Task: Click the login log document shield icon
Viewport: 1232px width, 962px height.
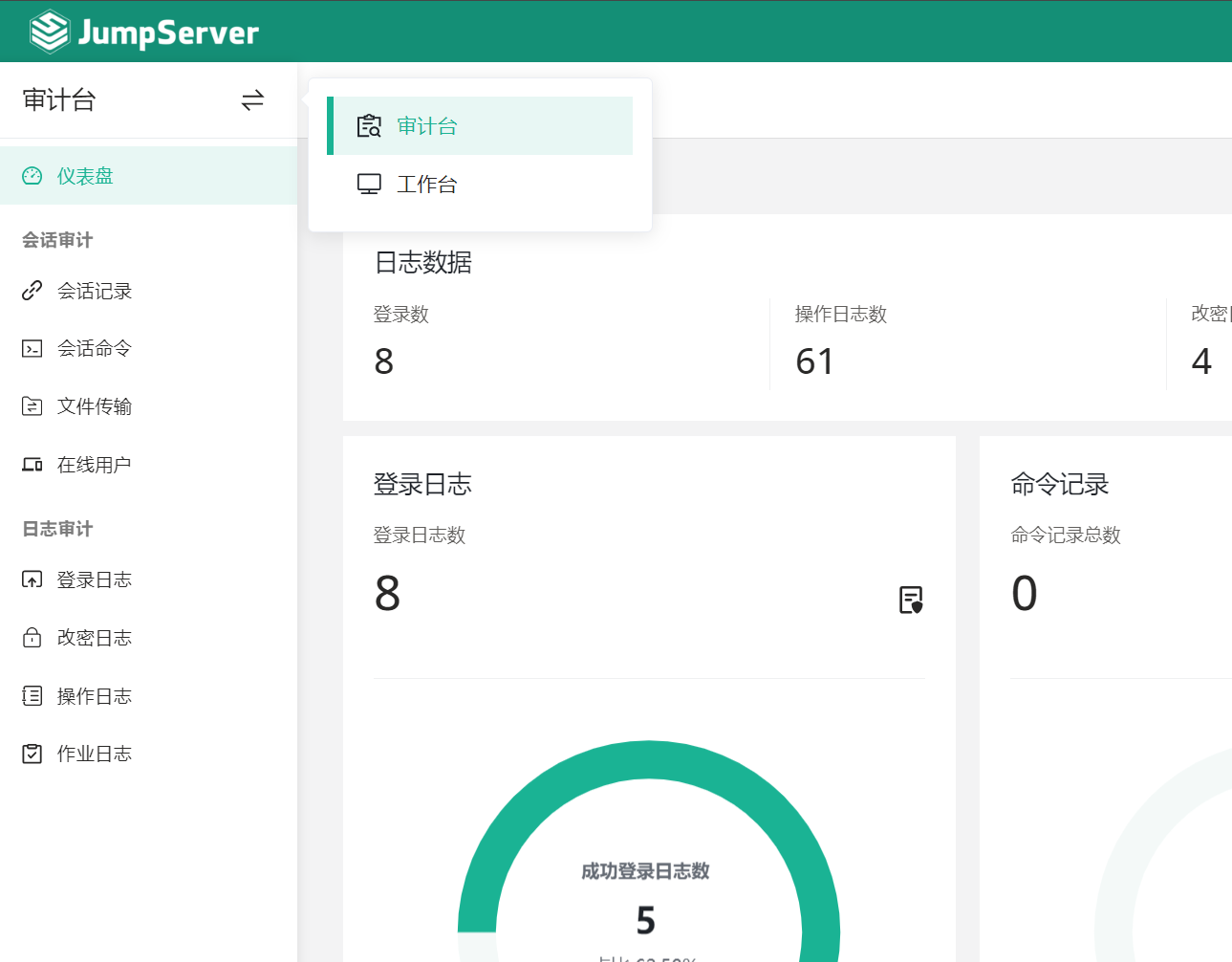Action: point(911,600)
